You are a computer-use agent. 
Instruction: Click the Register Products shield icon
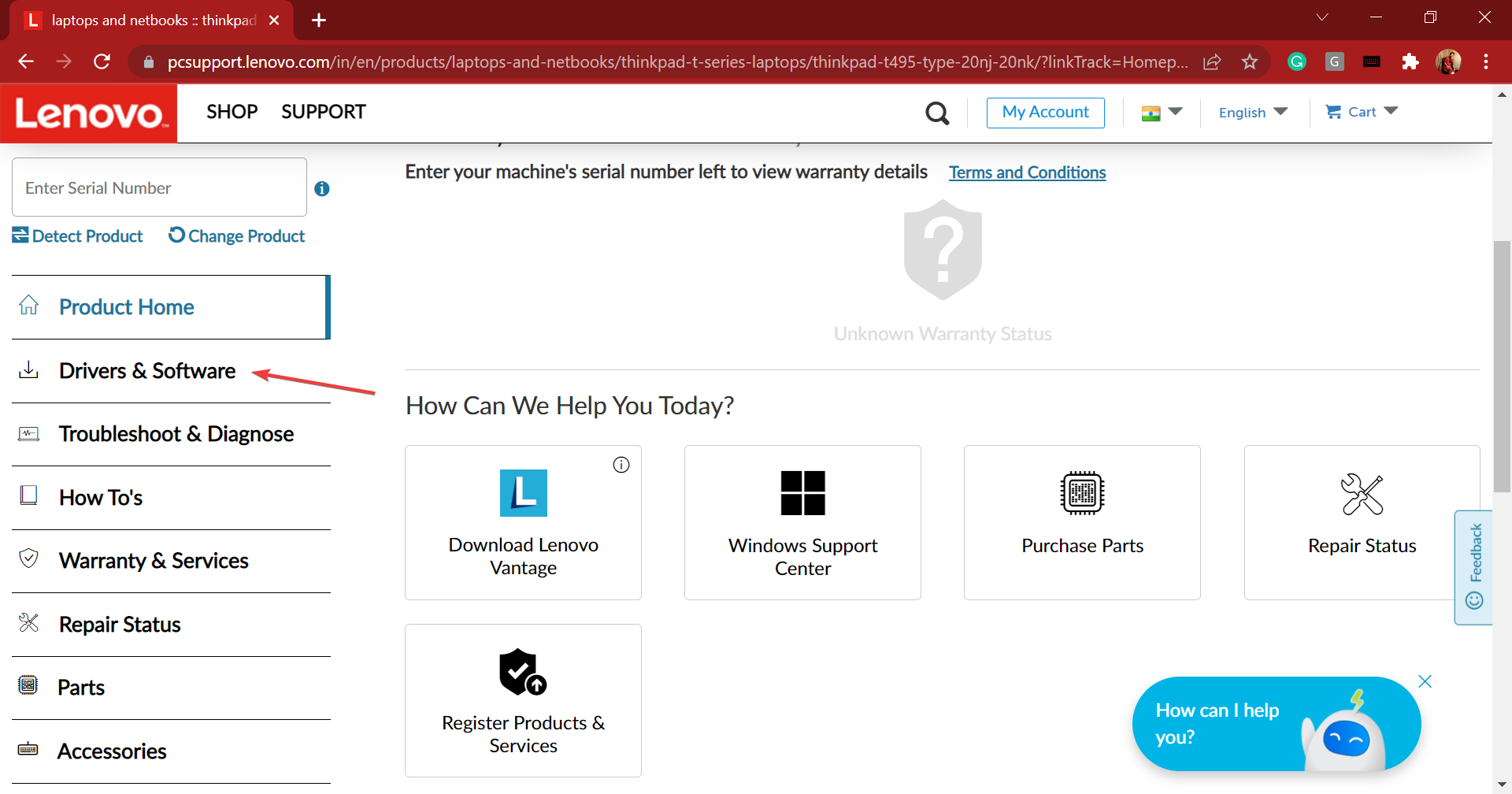coord(523,672)
